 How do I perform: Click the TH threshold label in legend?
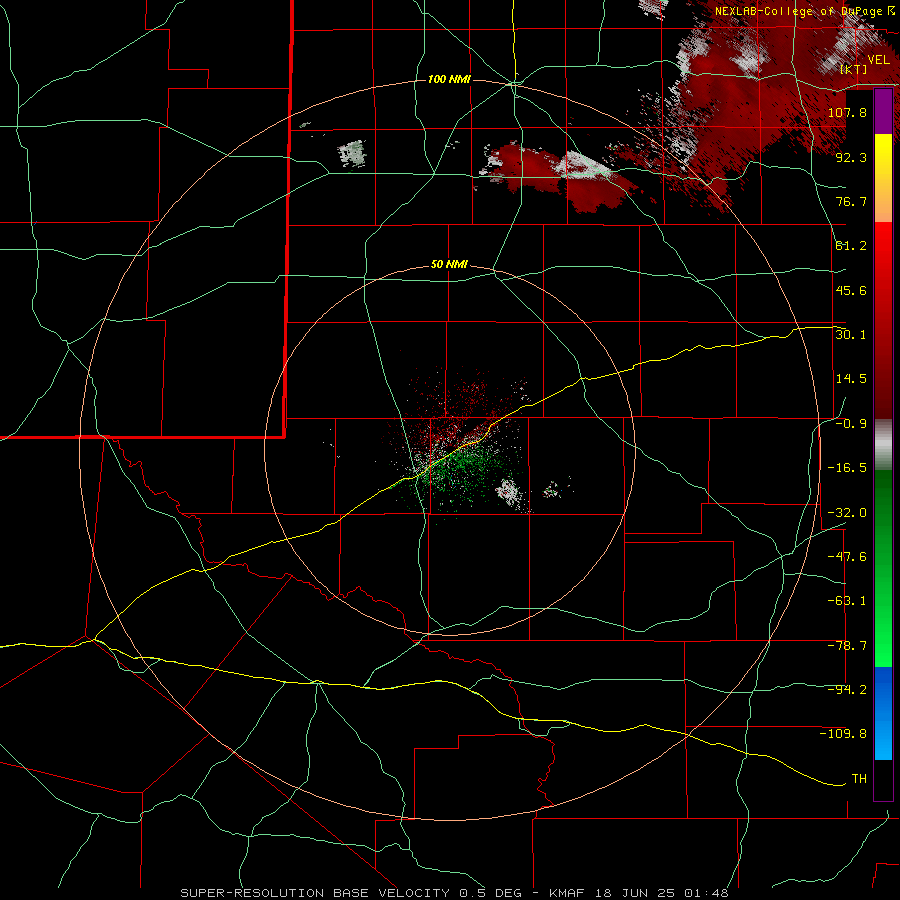pos(859,779)
